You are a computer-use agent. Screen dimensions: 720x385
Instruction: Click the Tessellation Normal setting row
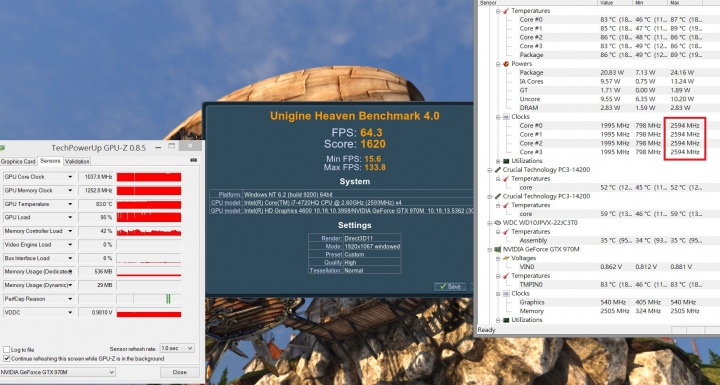354,271
